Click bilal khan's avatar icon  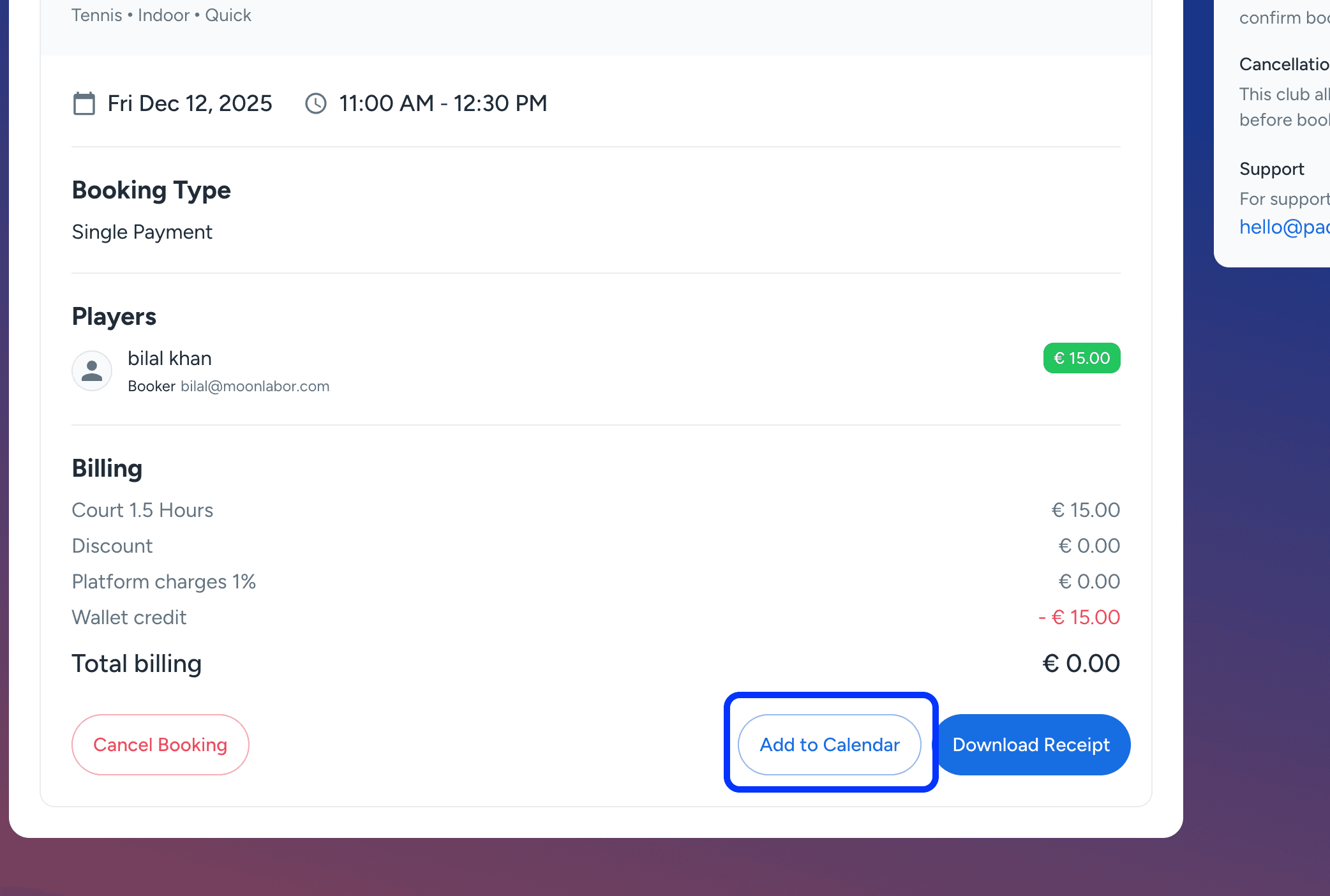point(92,371)
